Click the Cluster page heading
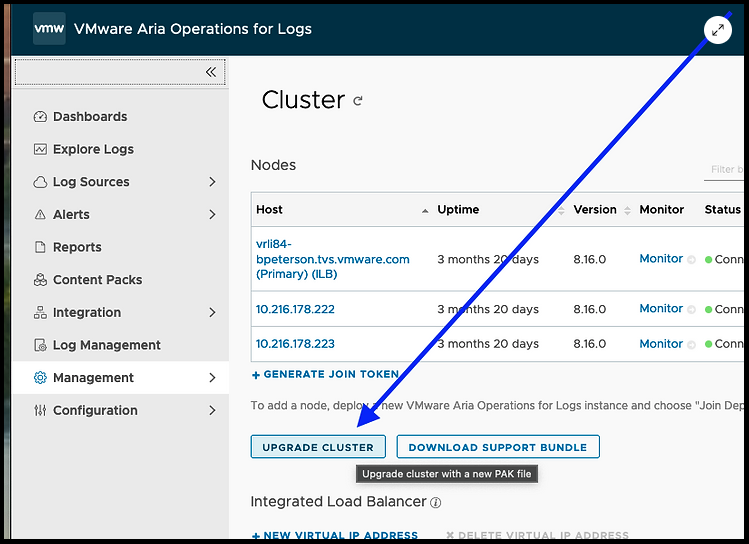749x544 pixels. pos(303,100)
